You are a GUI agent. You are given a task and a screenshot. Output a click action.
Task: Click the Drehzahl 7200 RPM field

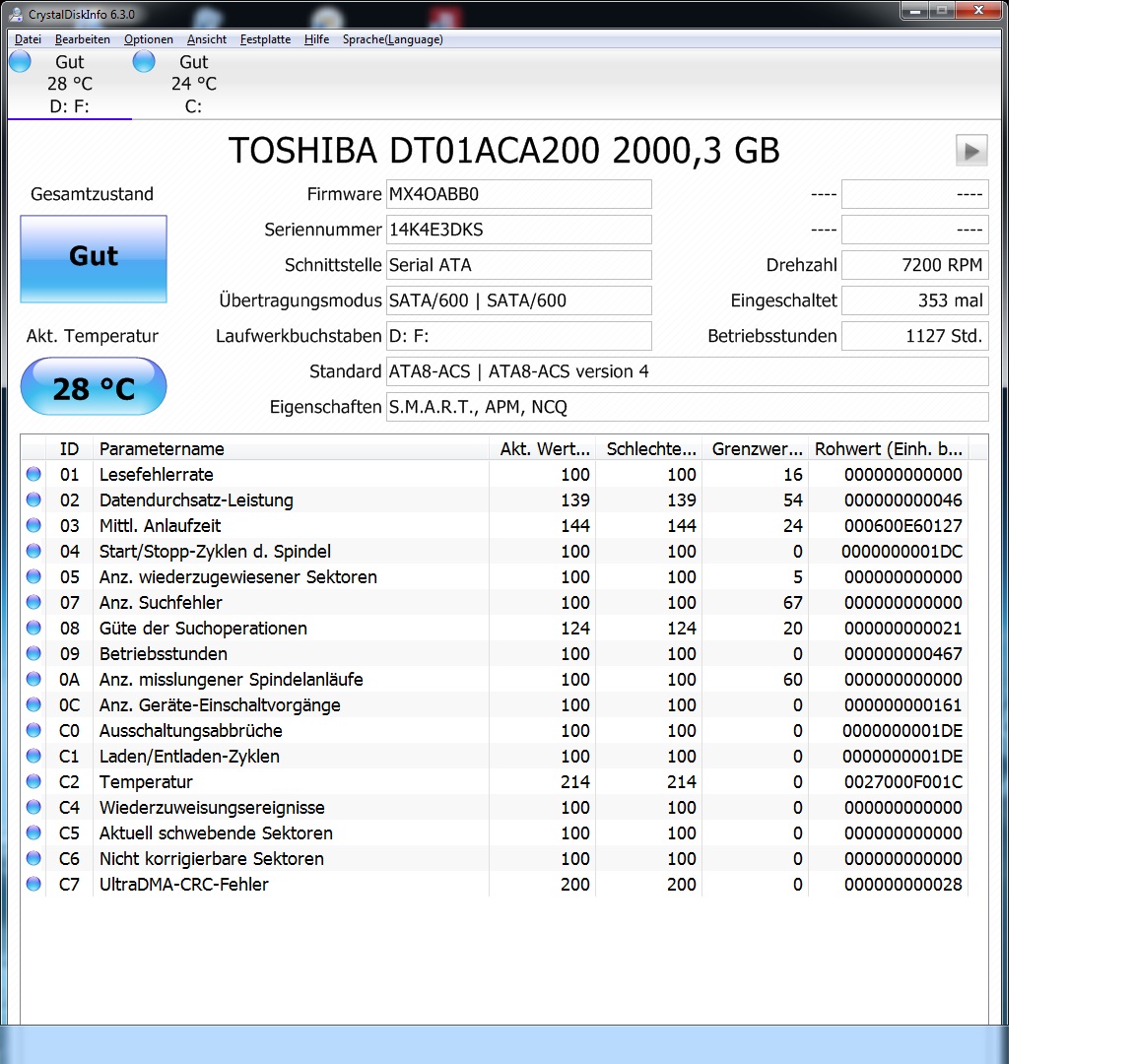click(x=915, y=265)
